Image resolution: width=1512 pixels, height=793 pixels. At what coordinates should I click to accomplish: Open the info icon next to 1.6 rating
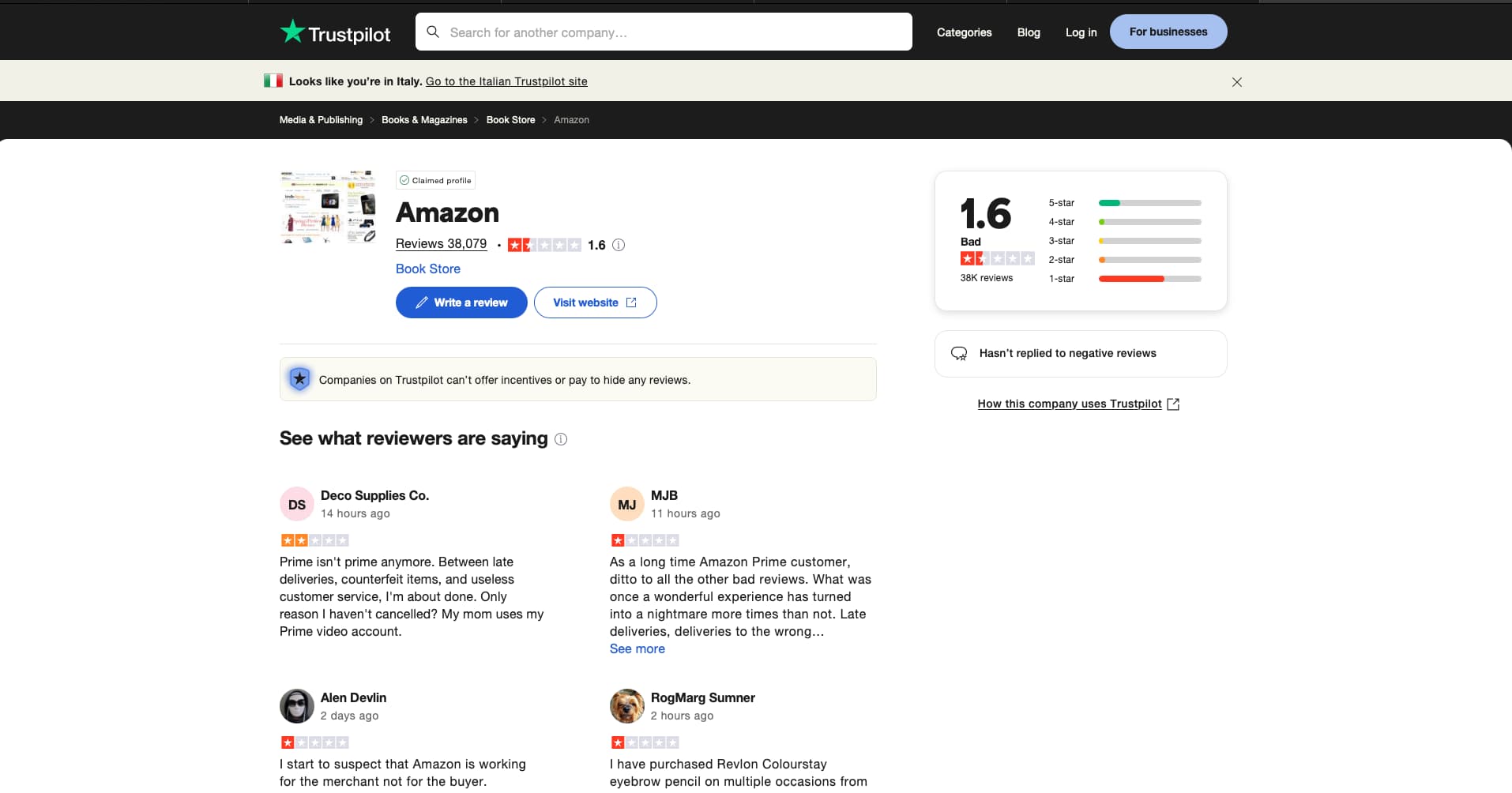[619, 245]
